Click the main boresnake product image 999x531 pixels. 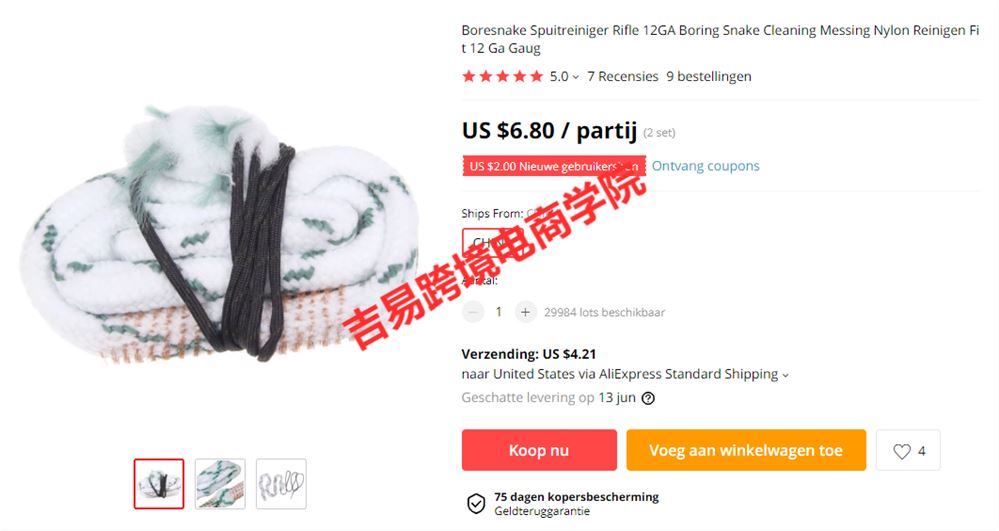220,235
